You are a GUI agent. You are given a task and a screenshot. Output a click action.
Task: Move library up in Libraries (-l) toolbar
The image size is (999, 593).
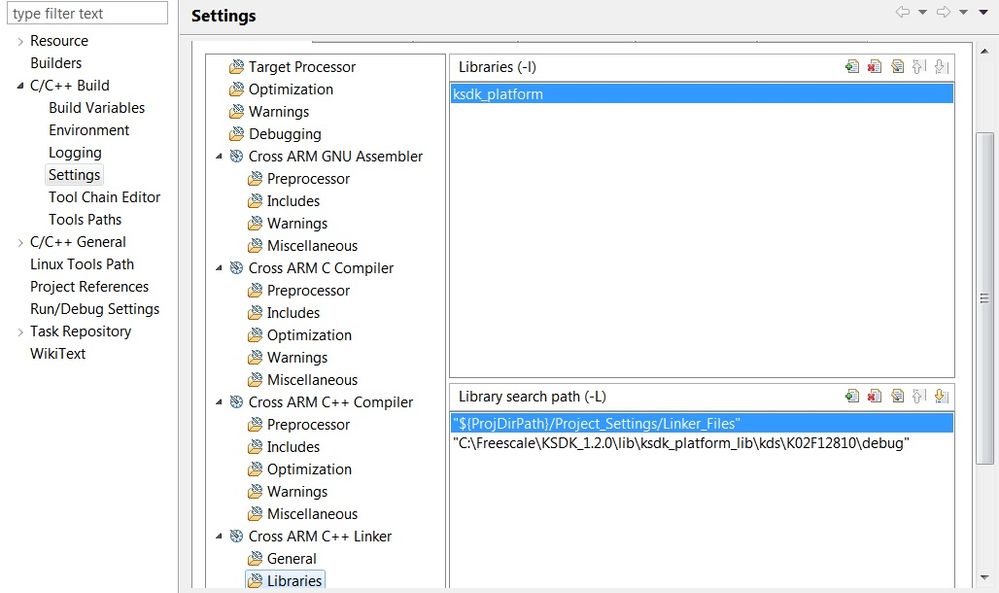click(x=919, y=66)
